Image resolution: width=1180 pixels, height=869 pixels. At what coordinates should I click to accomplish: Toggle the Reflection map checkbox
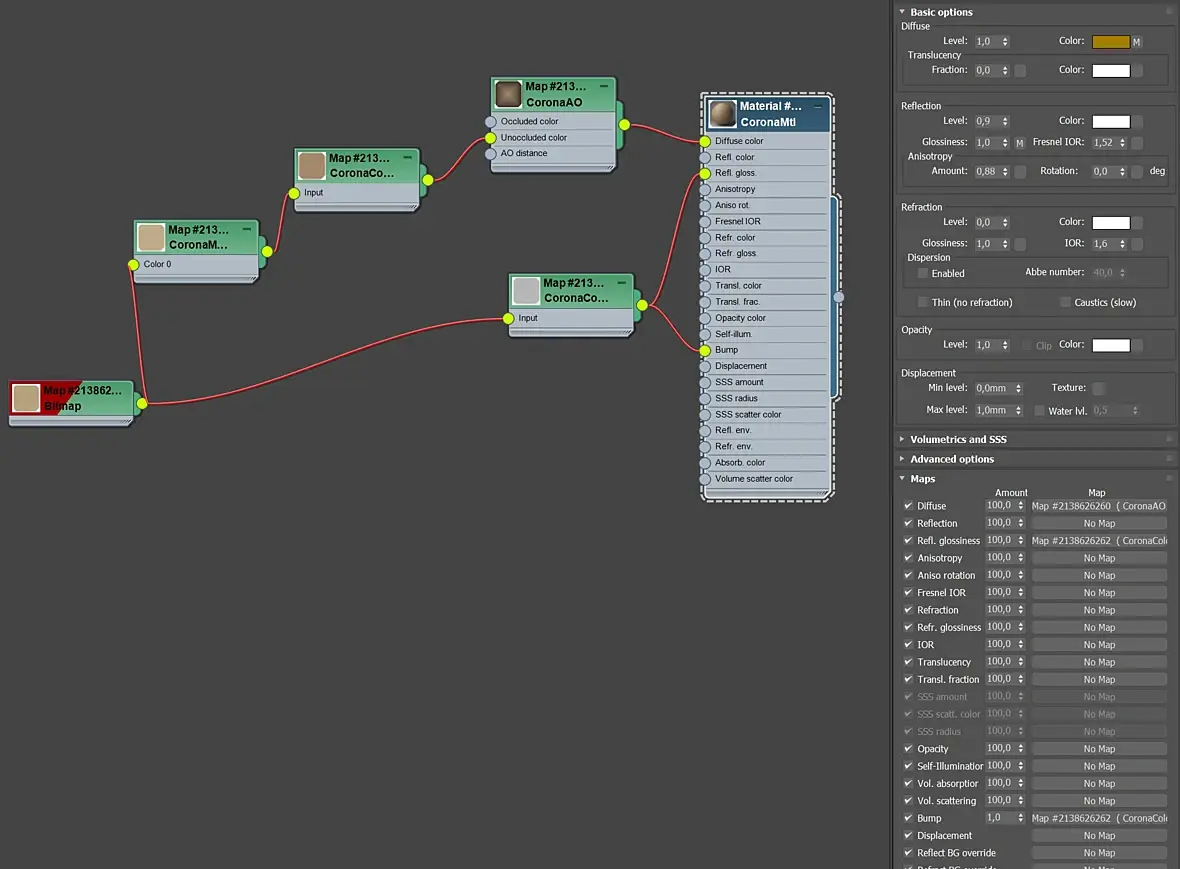[908, 524]
